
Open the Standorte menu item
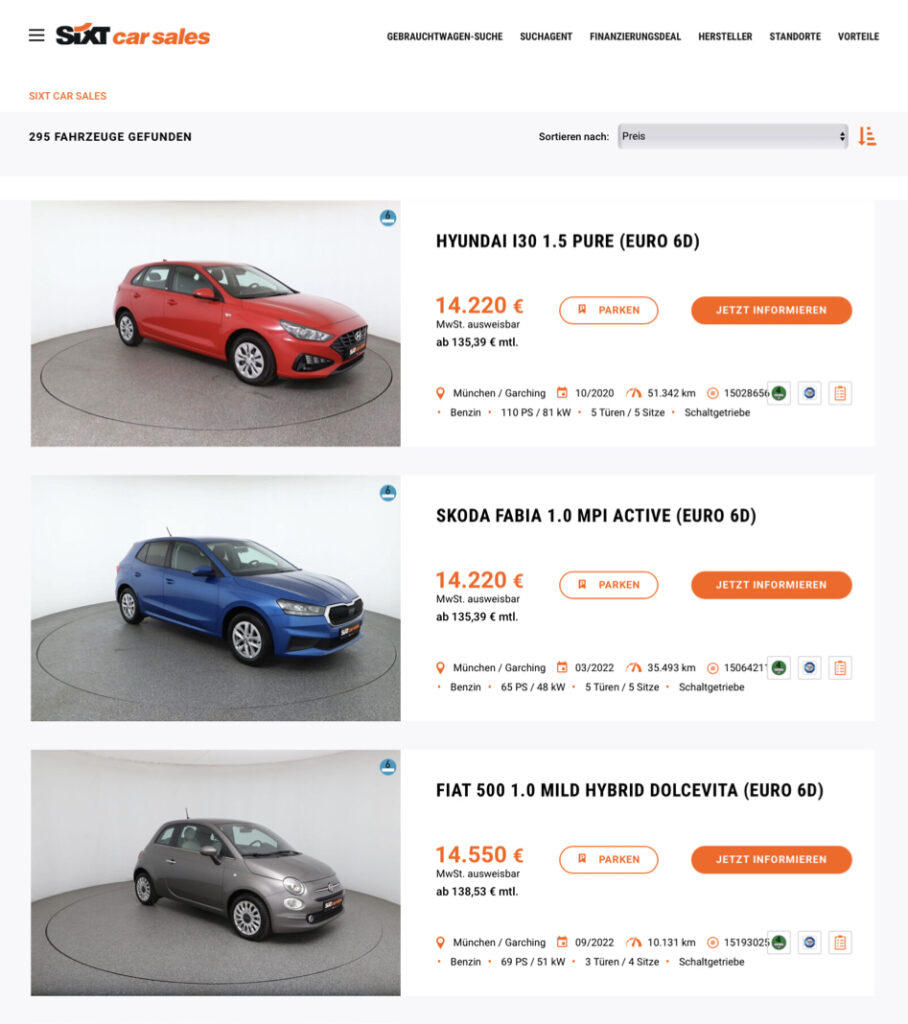pyautogui.click(x=795, y=37)
